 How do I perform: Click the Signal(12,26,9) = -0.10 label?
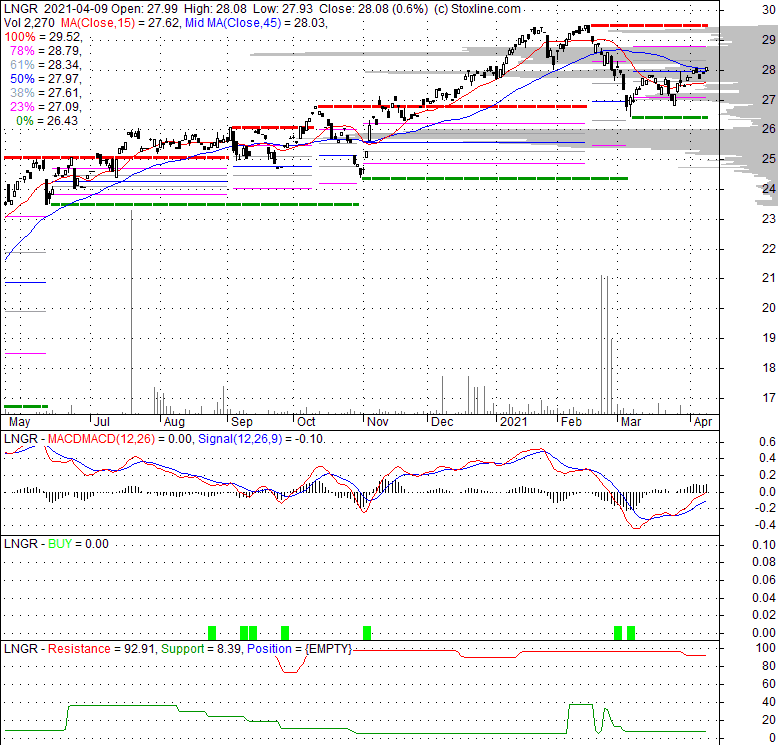point(261,439)
